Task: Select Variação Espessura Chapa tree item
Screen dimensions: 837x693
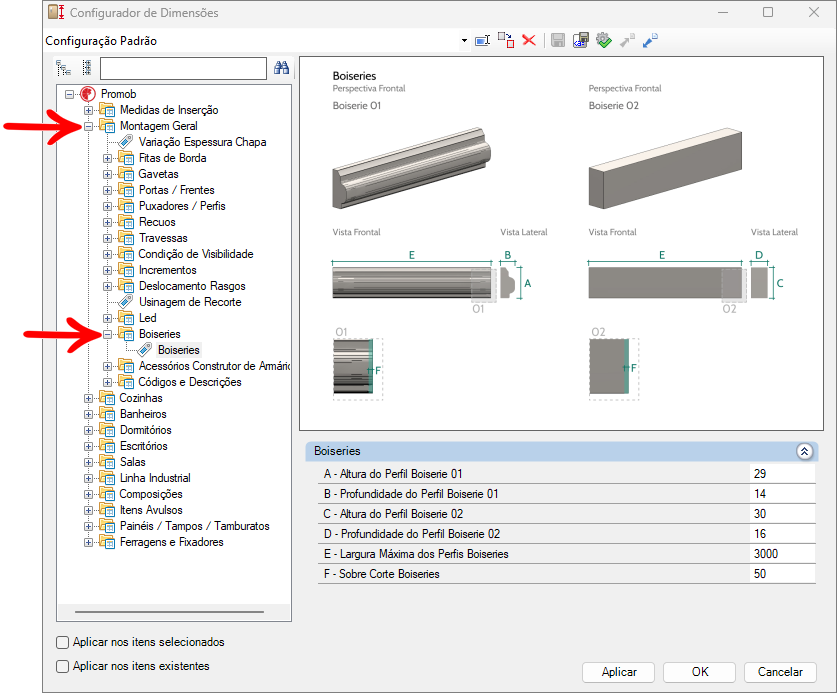Action: (x=202, y=142)
